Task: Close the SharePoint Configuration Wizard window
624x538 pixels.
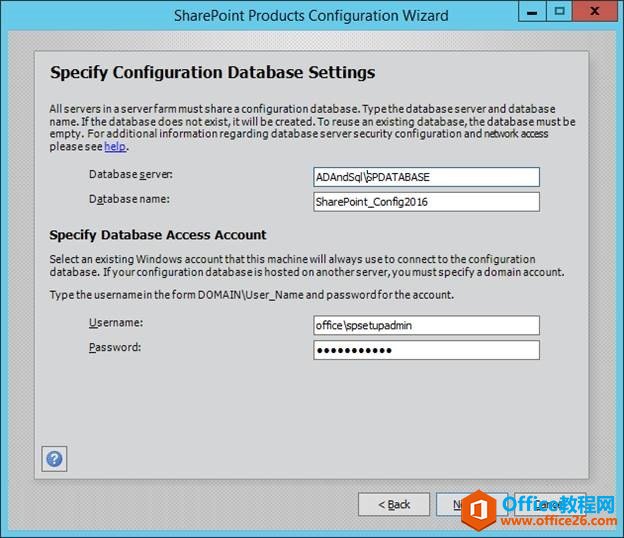Action: point(595,12)
